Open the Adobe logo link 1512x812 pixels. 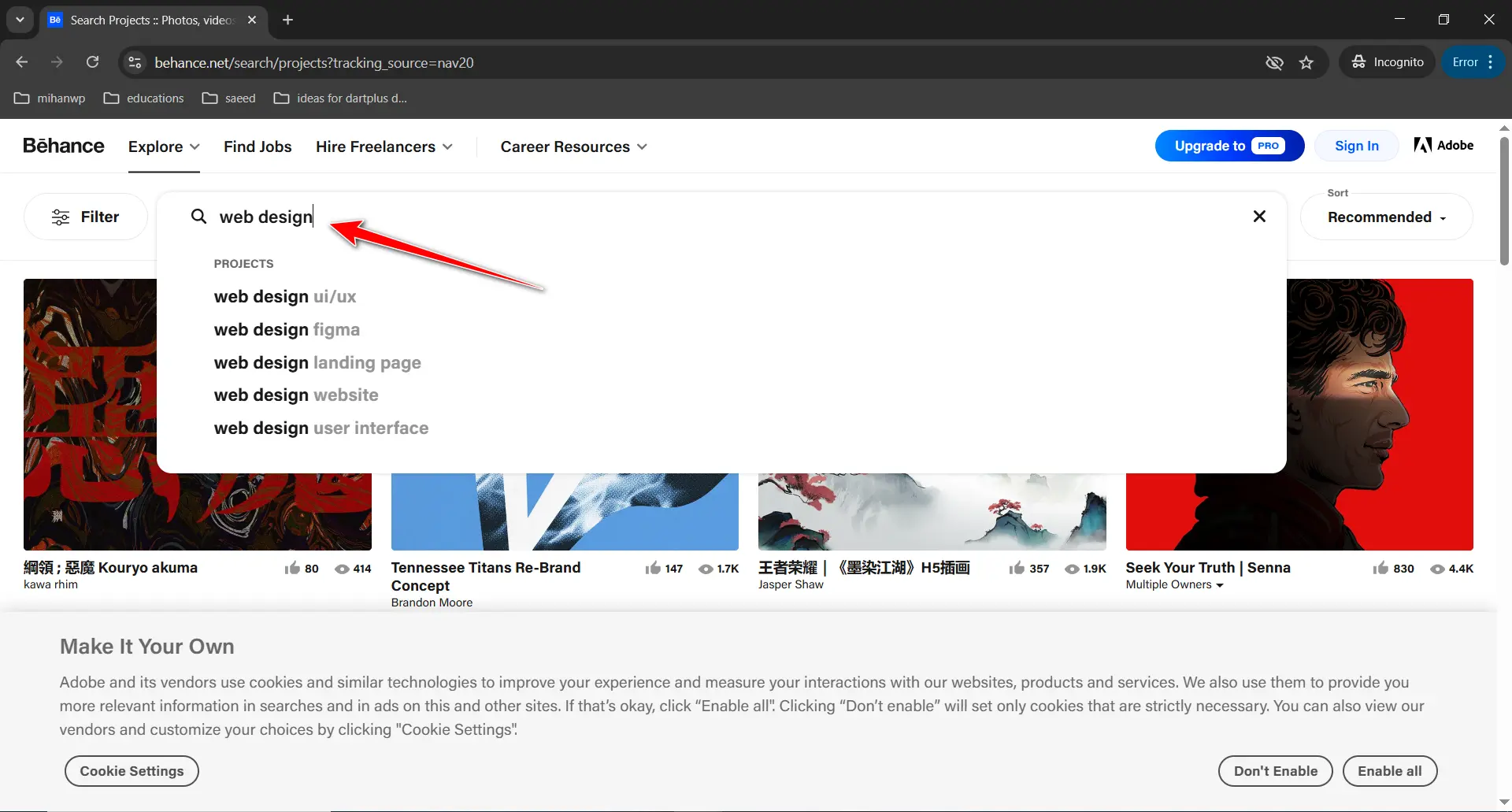pyautogui.click(x=1443, y=145)
